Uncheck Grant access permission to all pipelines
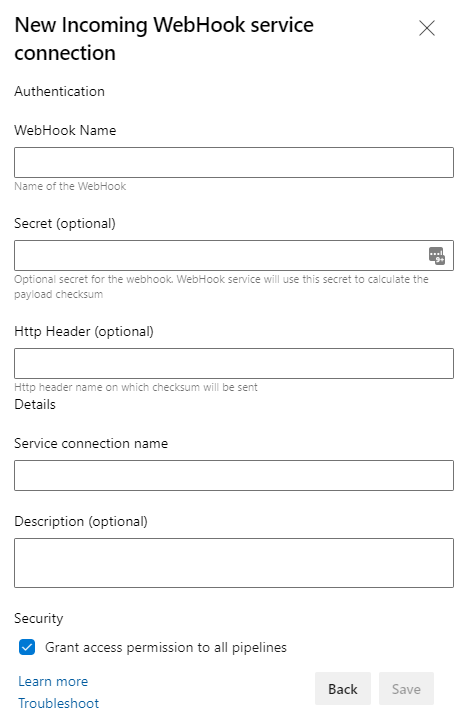The height and width of the screenshot is (728, 464). (x=27, y=647)
